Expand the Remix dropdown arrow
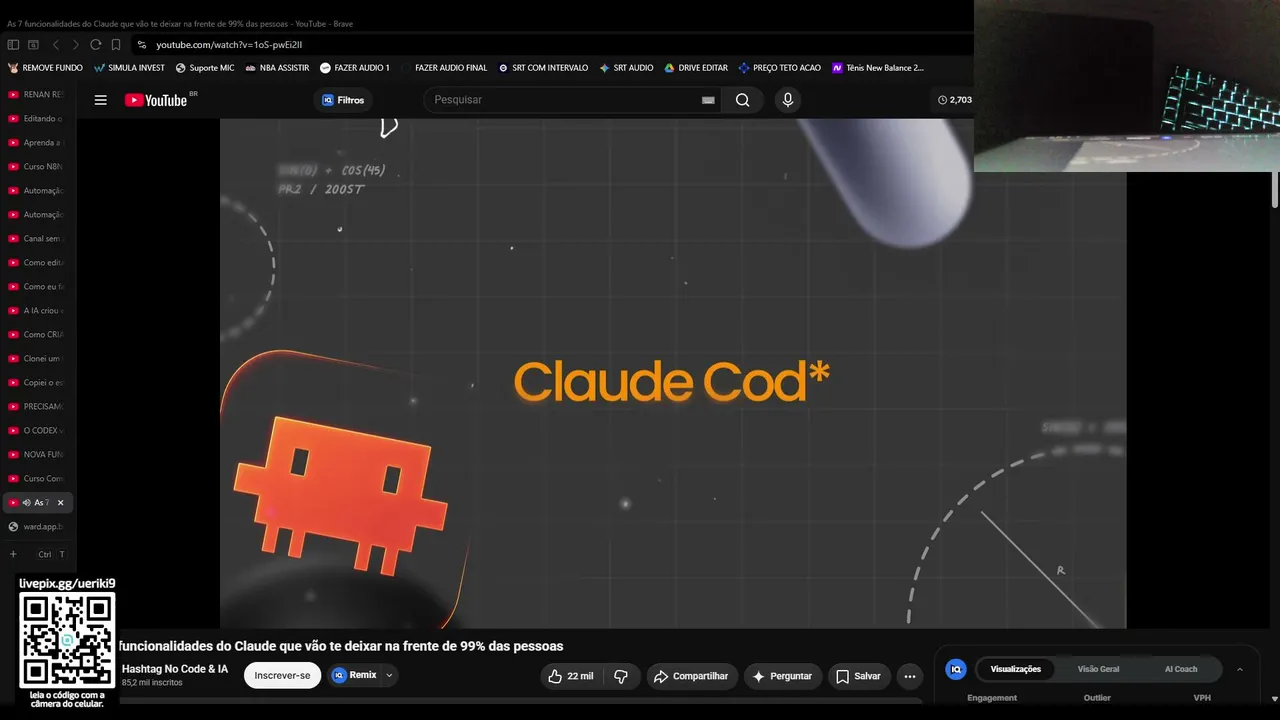The height and width of the screenshot is (720, 1280). pyautogui.click(x=389, y=676)
